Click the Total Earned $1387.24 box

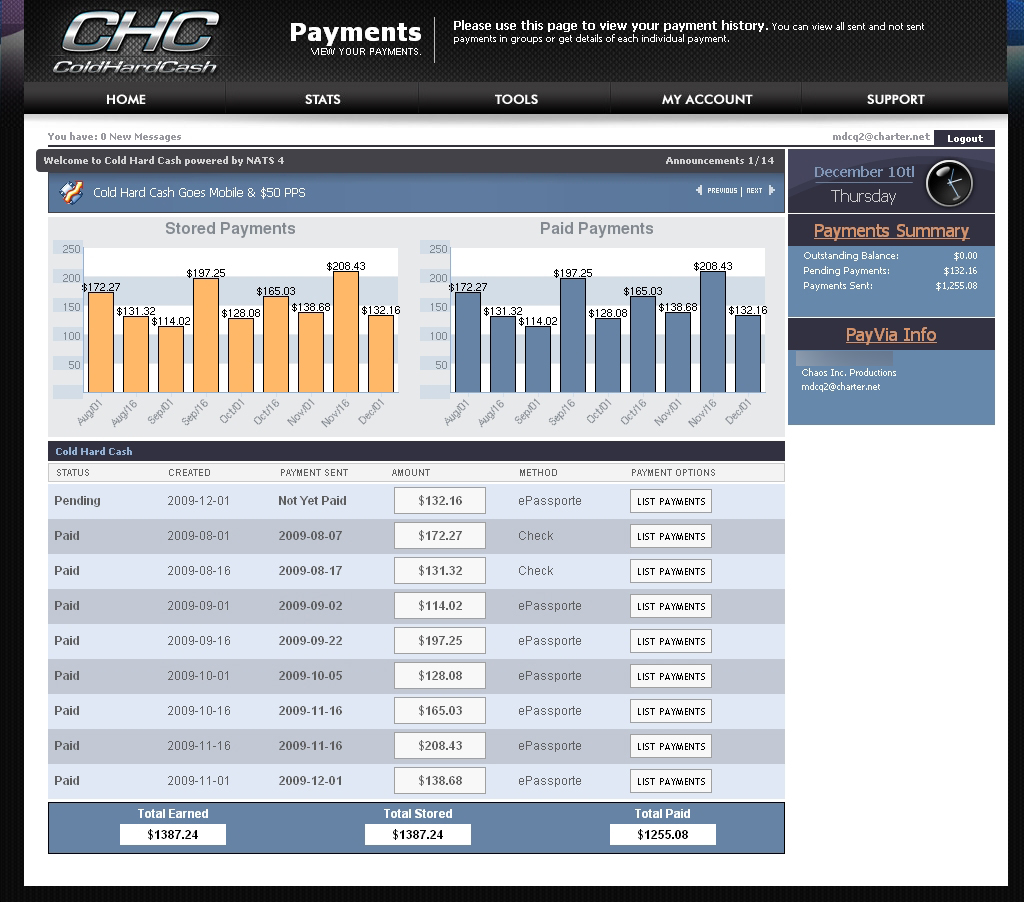coord(172,835)
